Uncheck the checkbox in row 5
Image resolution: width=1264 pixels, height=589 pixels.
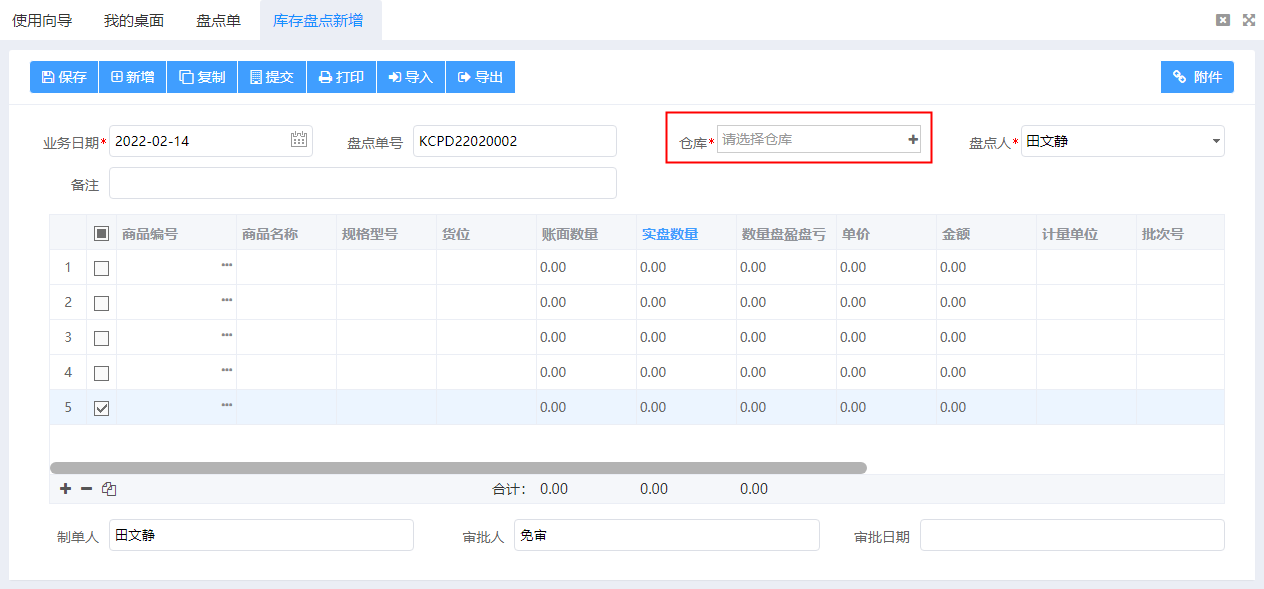point(101,408)
